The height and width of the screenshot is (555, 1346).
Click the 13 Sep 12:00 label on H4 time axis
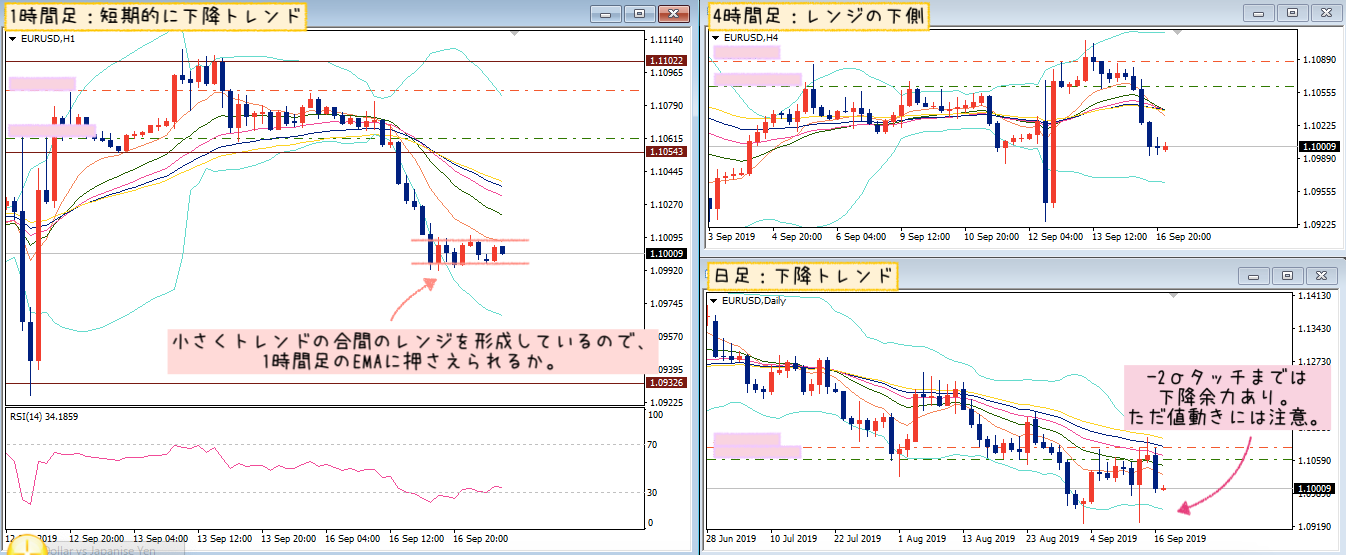(x=1118, y=237)
